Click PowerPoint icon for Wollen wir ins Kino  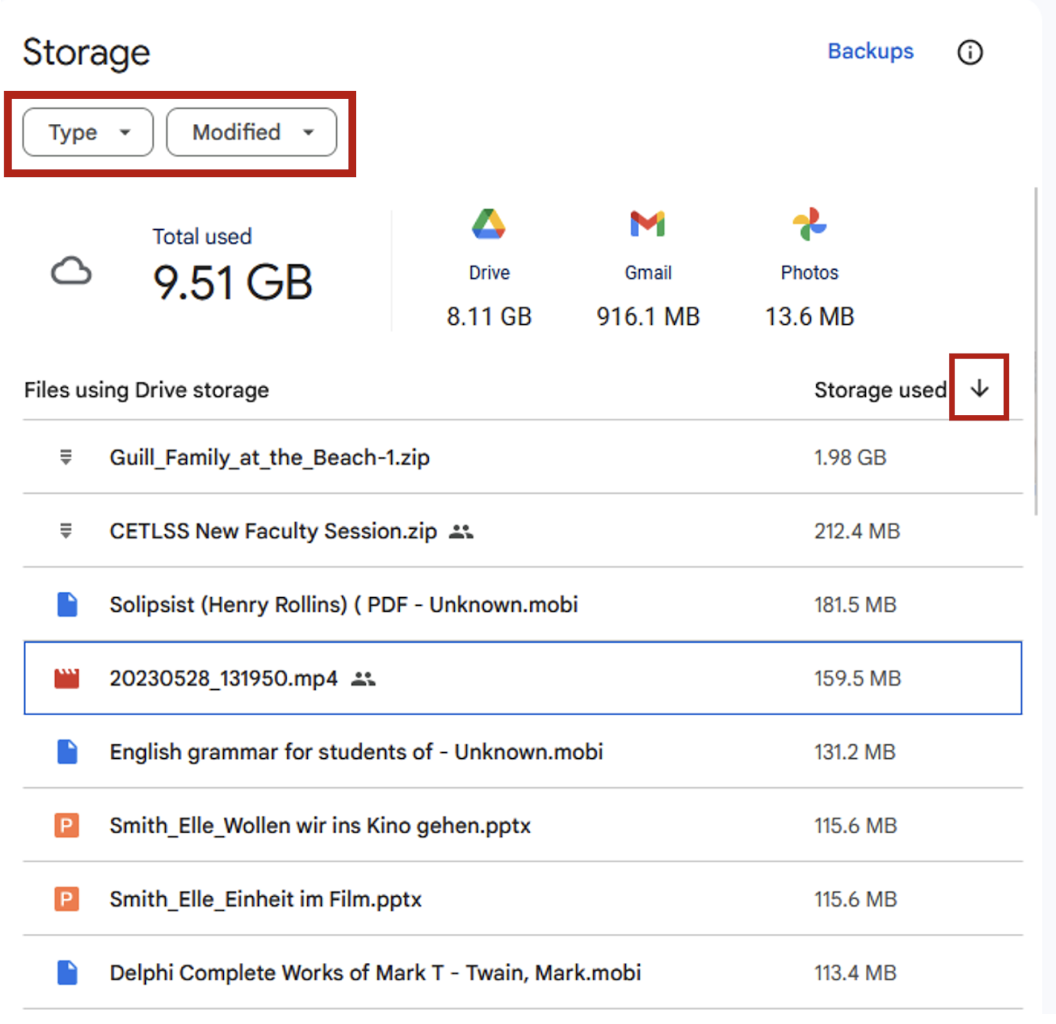pyautogui.click(x=67, y=825)
